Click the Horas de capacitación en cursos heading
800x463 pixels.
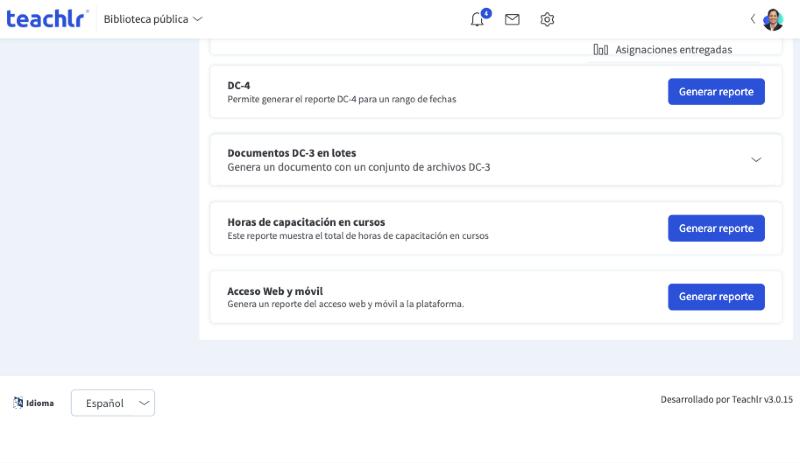tap(306, 222)
